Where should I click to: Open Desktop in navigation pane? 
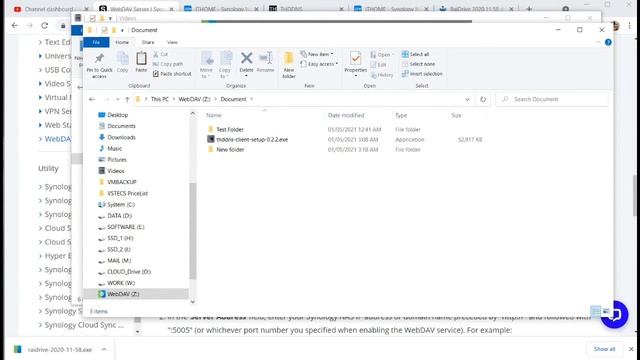point(118,115)
